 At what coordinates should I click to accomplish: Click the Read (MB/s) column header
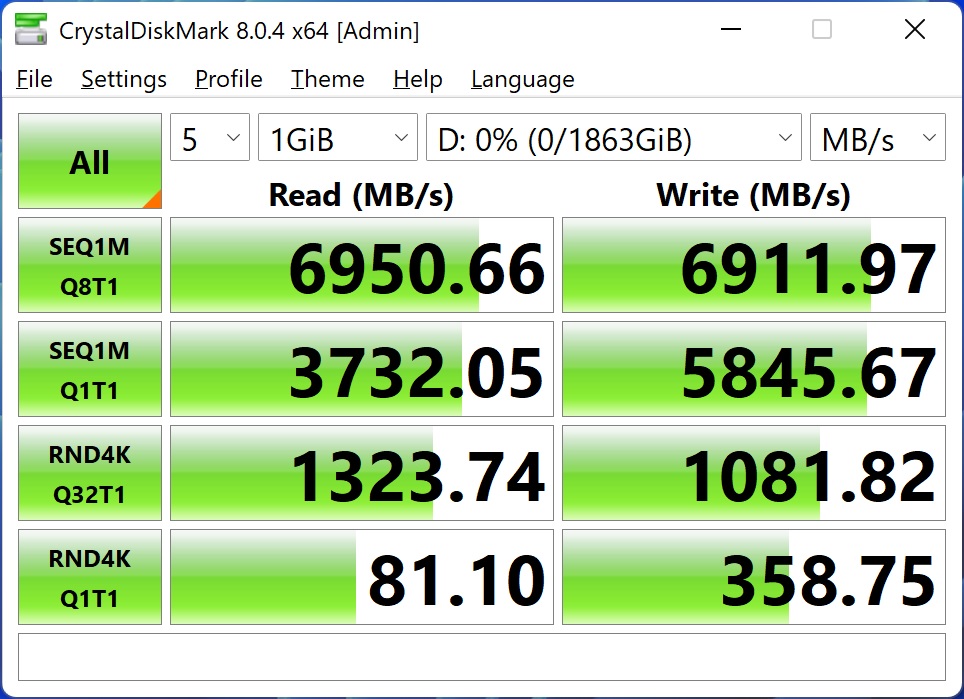[x=362, y=195]
